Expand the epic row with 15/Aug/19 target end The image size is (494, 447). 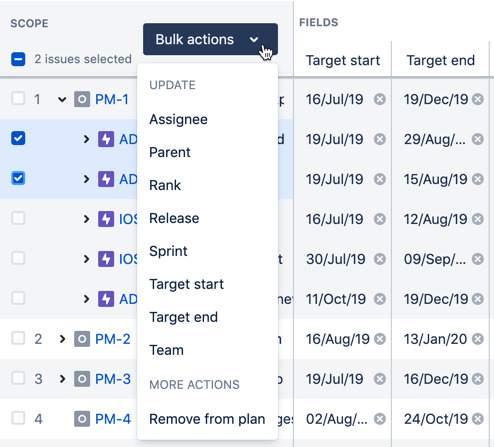tap(86, 179)
